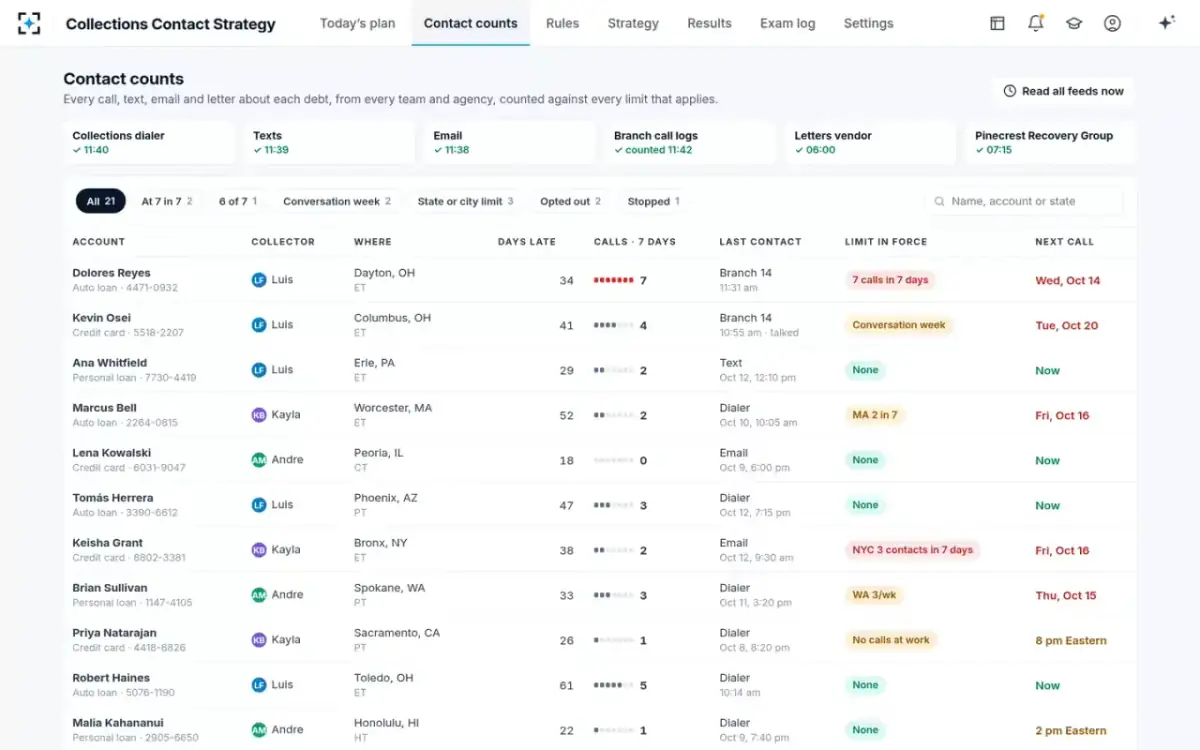Image resolution: width=1200 pixels, height=750 pixels.
Task: Open the Pinecrest Recovery Group feed card
Action: point(1051,142)
